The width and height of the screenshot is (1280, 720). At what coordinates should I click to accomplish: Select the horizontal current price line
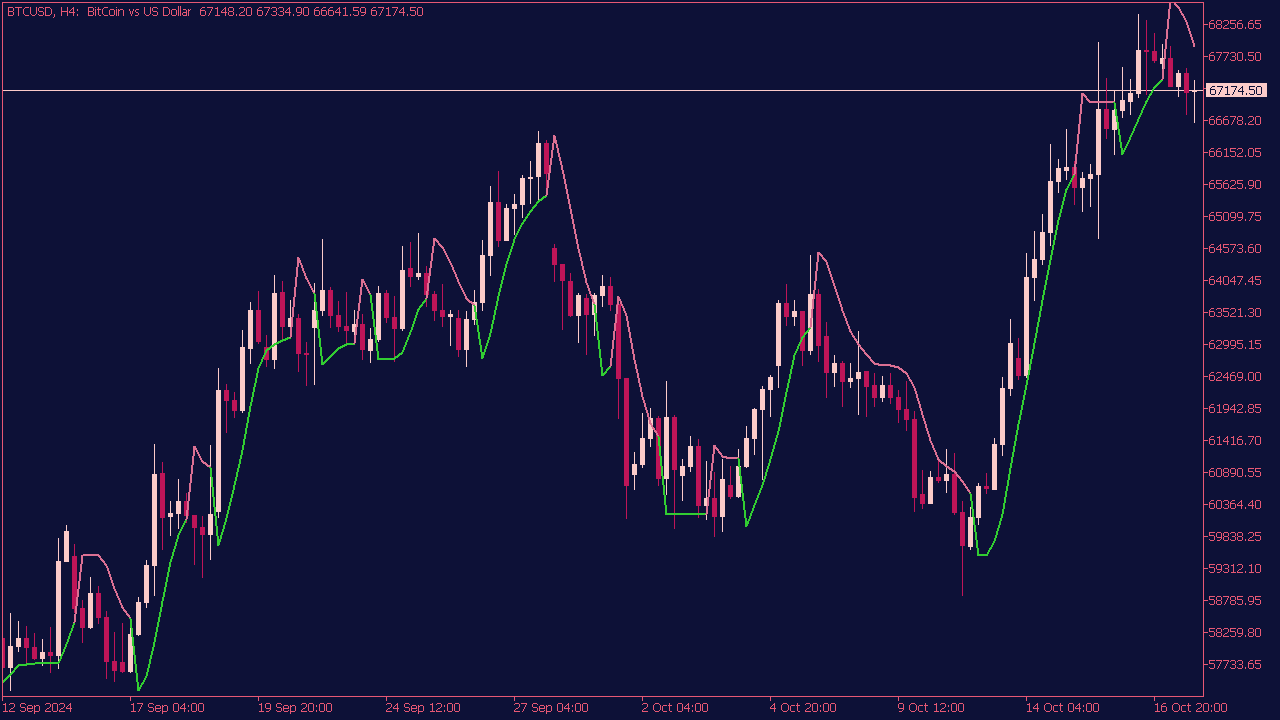pyautogui.click(x=602, y=91)
